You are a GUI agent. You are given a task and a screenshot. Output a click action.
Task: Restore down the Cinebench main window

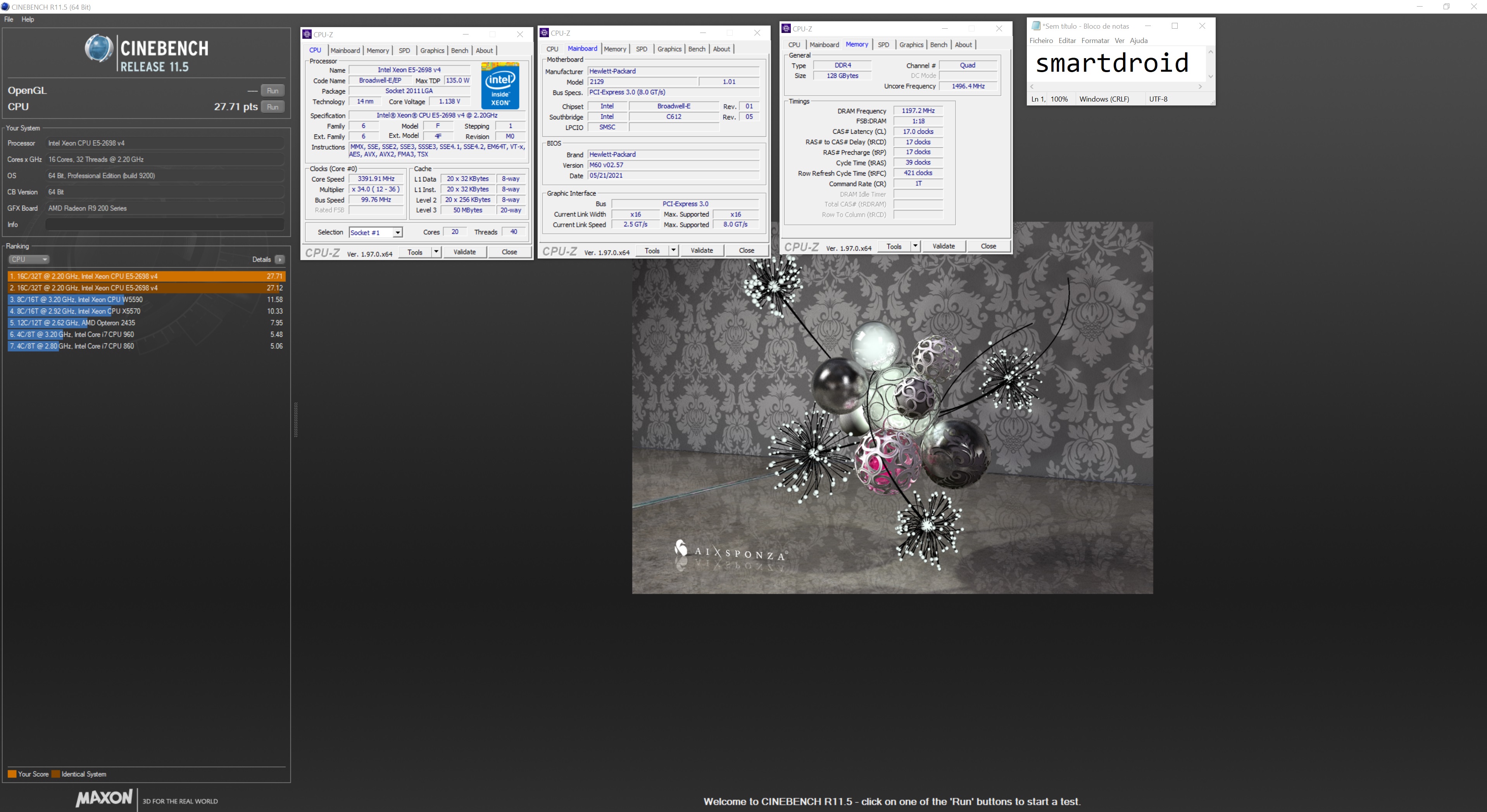(x=1447, y=7)
